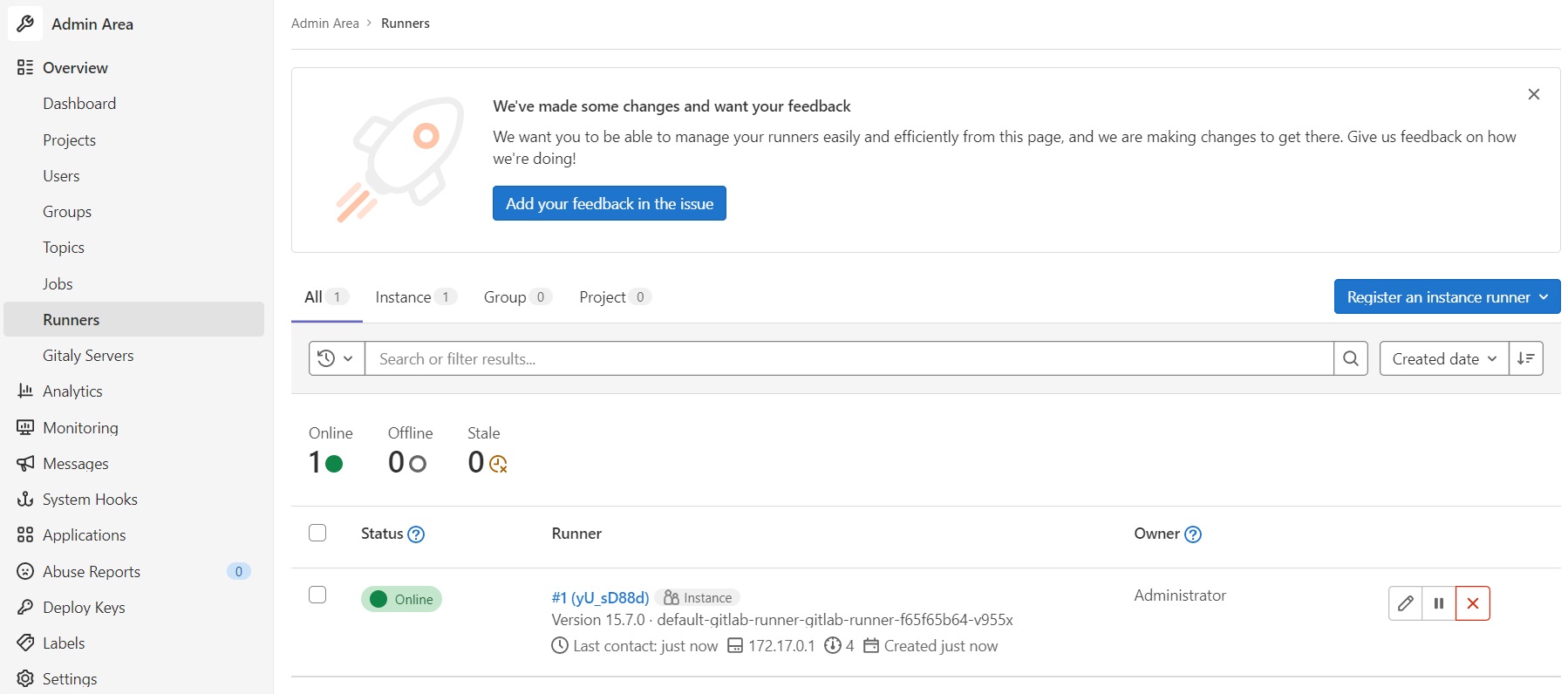Image resolution: width=1568 pixels, height=694 pixels.
Task: Click the Monitoring monitor icon
Action: pyautogui.click(x=25, y=427)
